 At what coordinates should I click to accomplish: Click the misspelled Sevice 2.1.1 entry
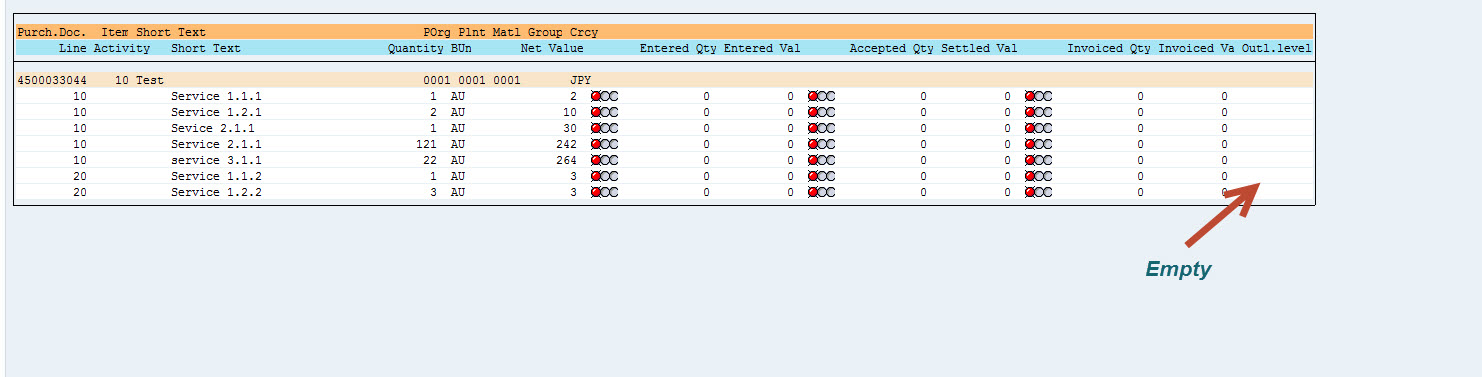click(213, 128)
